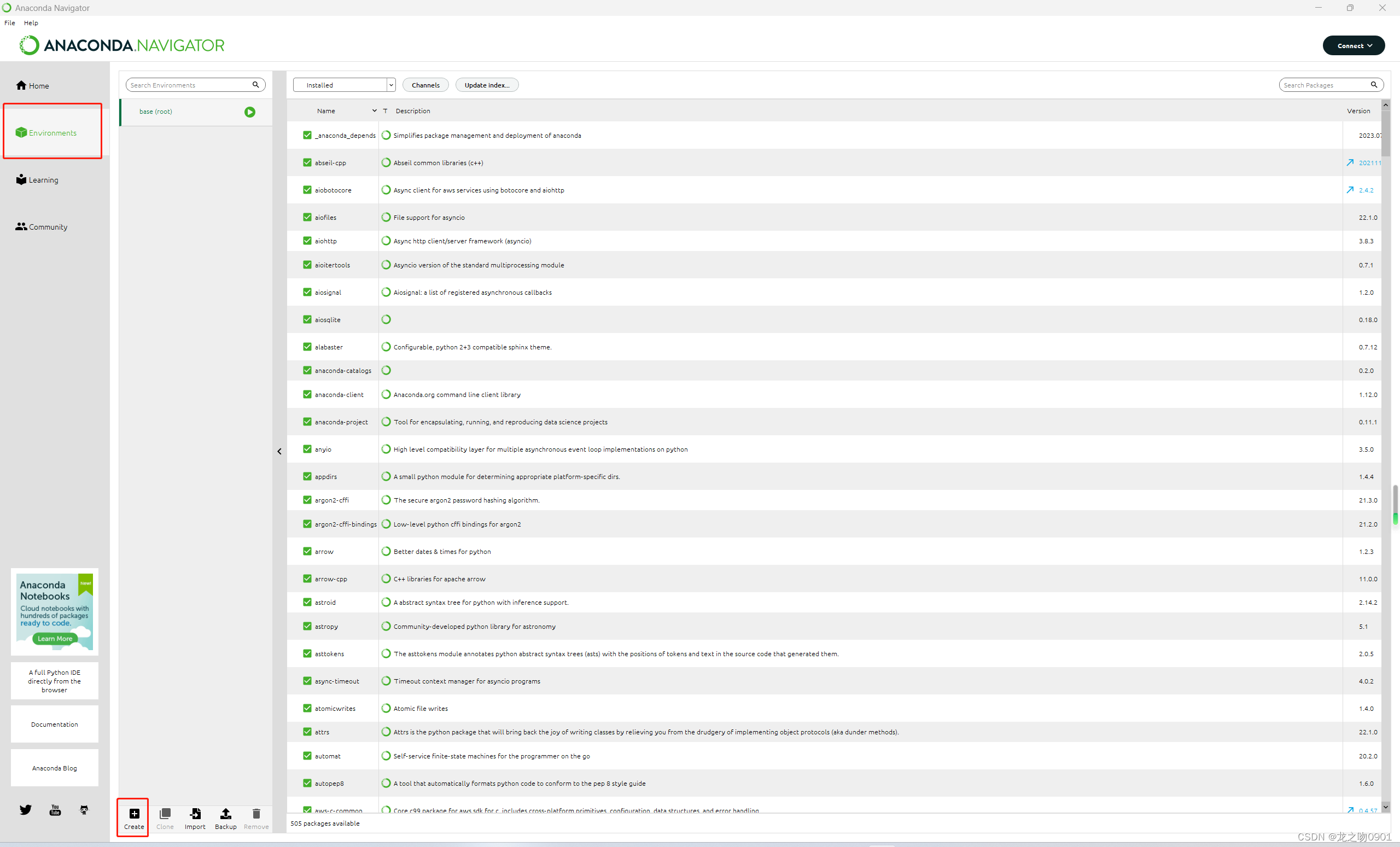The image size is (1400, 847).
Task: Click the async-timeout package name
Action: 337,681
